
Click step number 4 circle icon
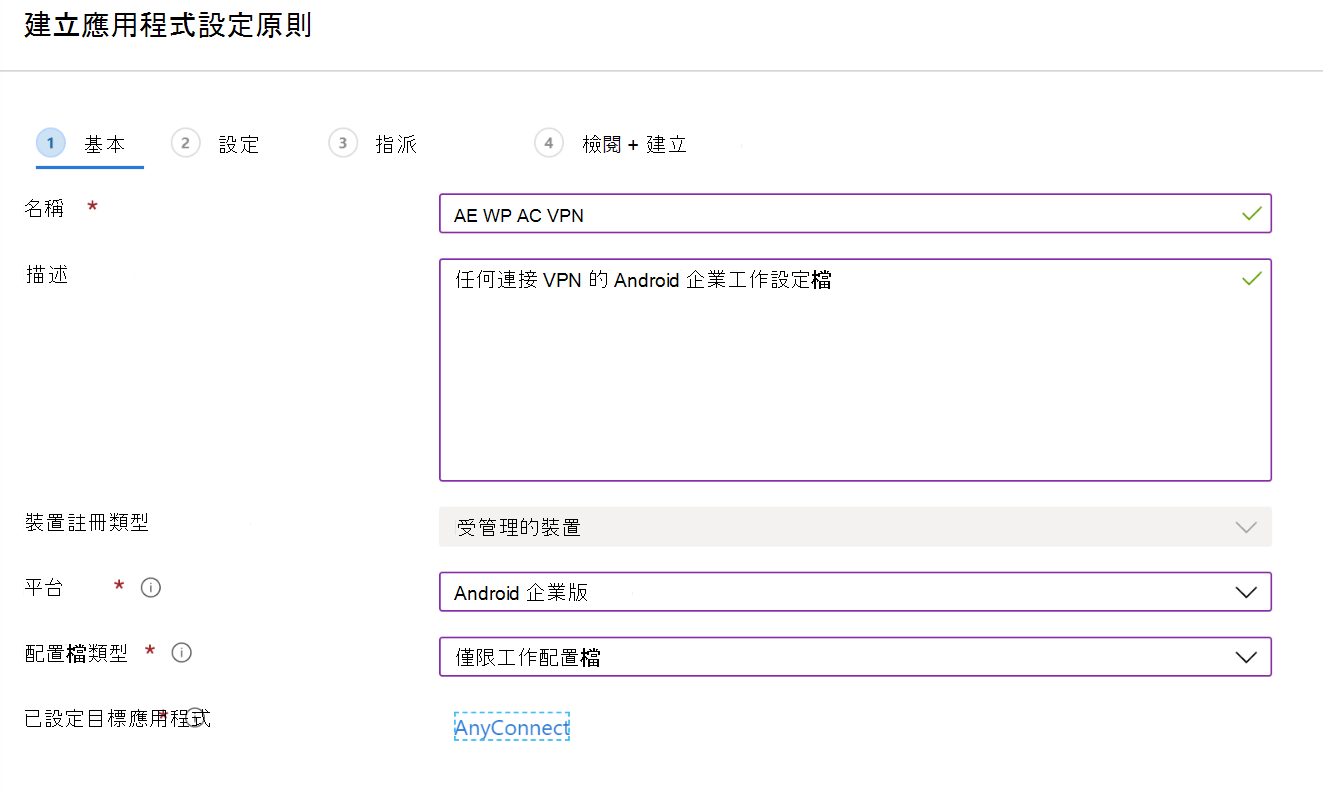pos(549,143)
